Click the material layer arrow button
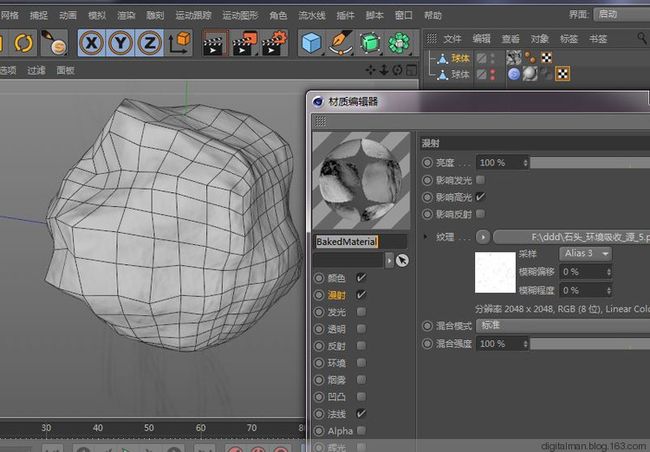This screenshot has height=452, width=650. pos(389,260)
